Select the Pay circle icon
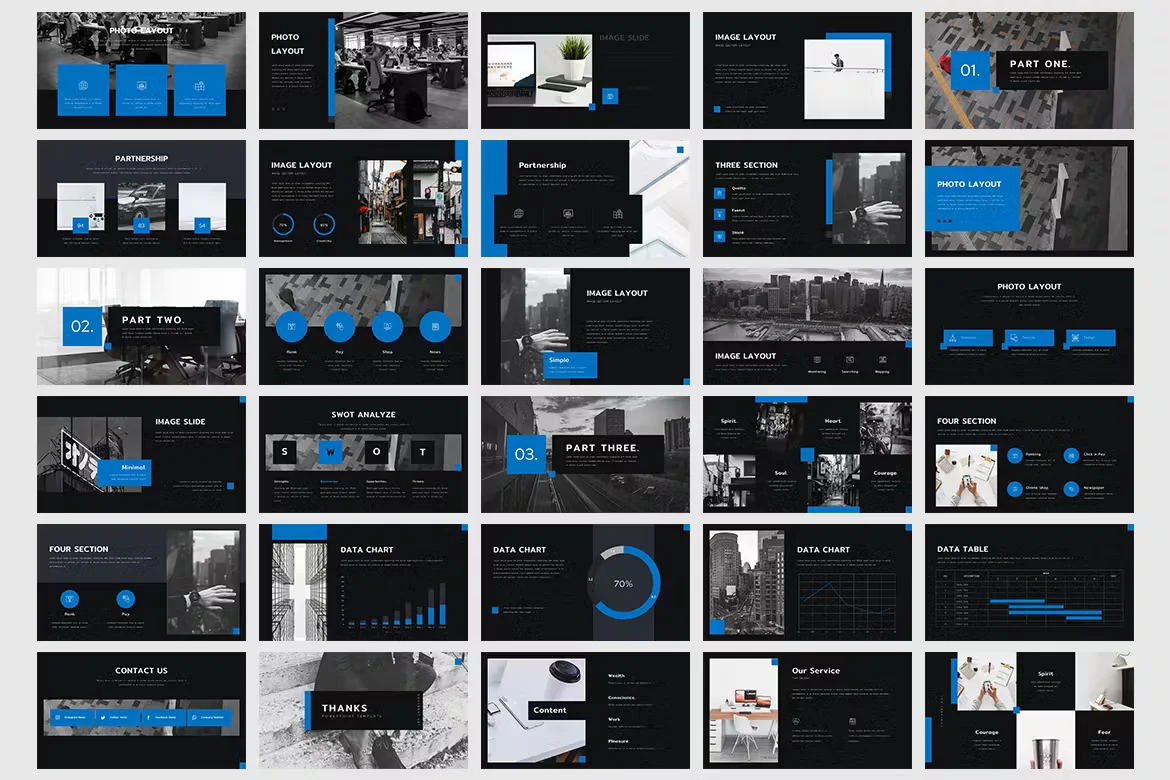 [340, 326]
